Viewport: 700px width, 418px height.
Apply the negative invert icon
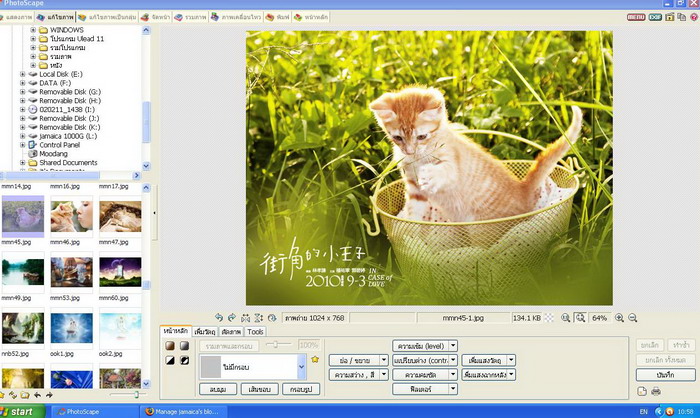point(184,360)
